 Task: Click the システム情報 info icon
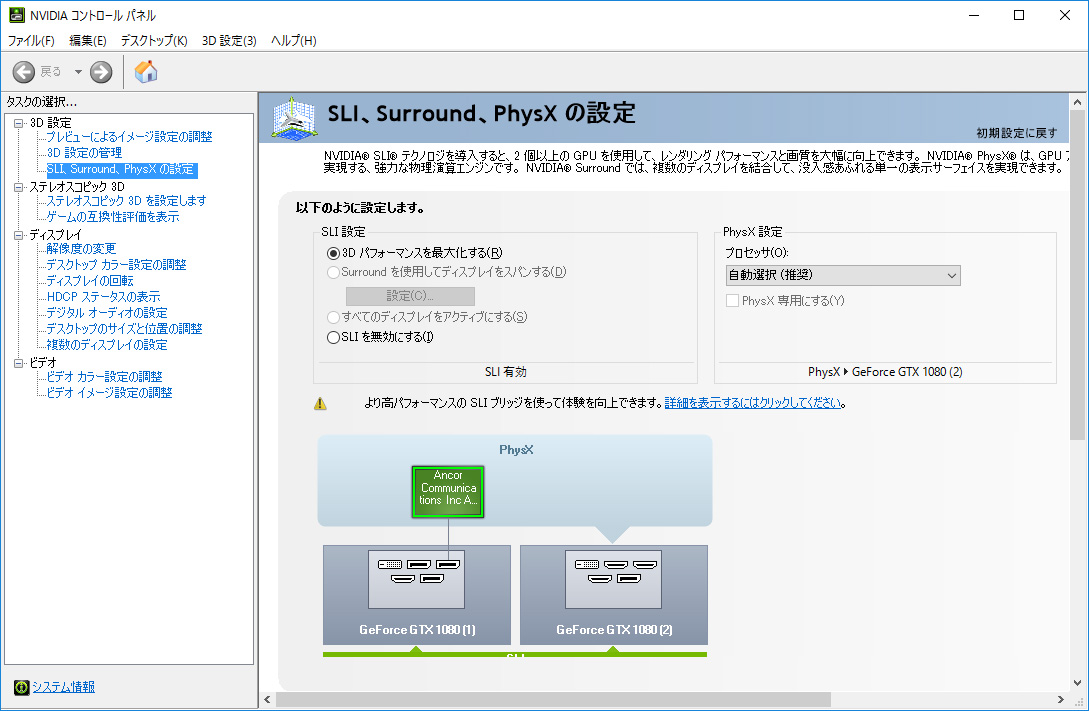click(x=22, y=687)
